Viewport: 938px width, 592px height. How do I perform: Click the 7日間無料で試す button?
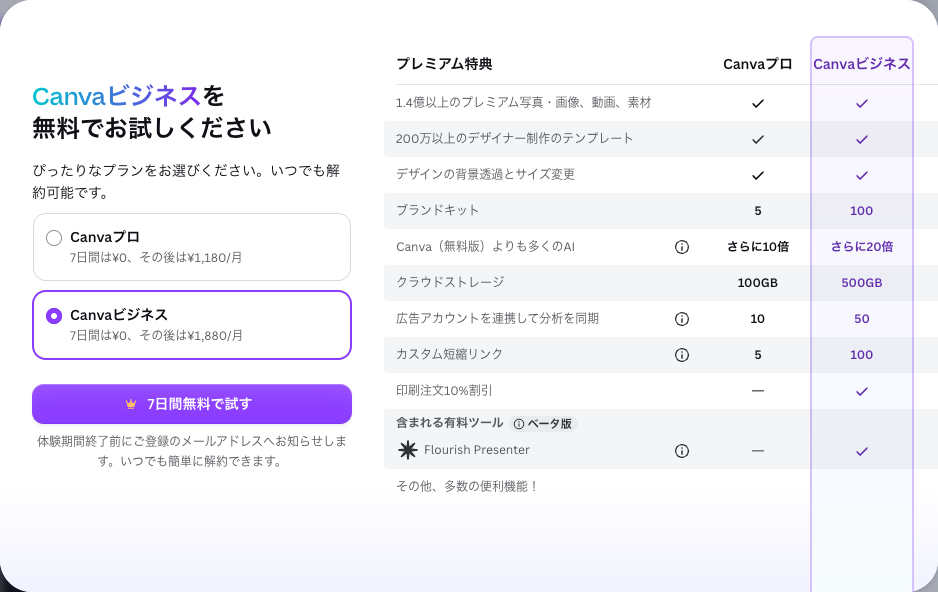[x=192, y=404]
